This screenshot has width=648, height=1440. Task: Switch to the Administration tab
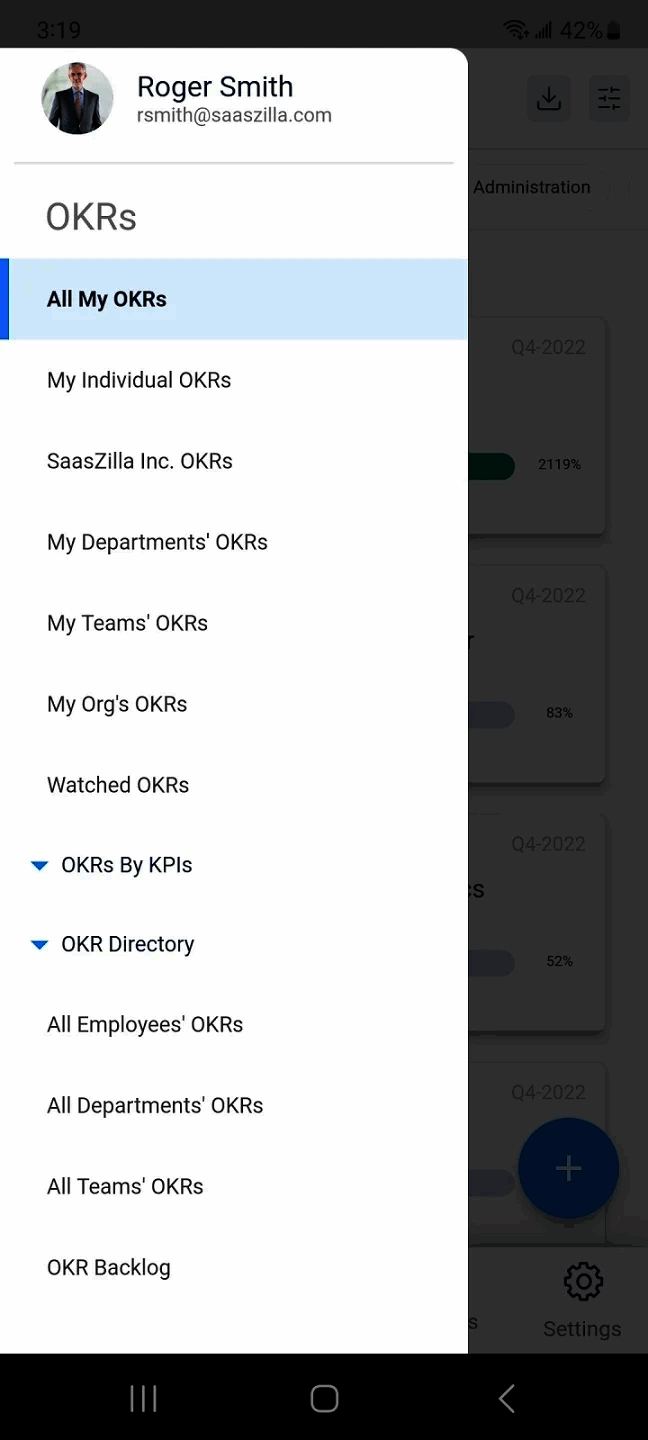[532, 187]
